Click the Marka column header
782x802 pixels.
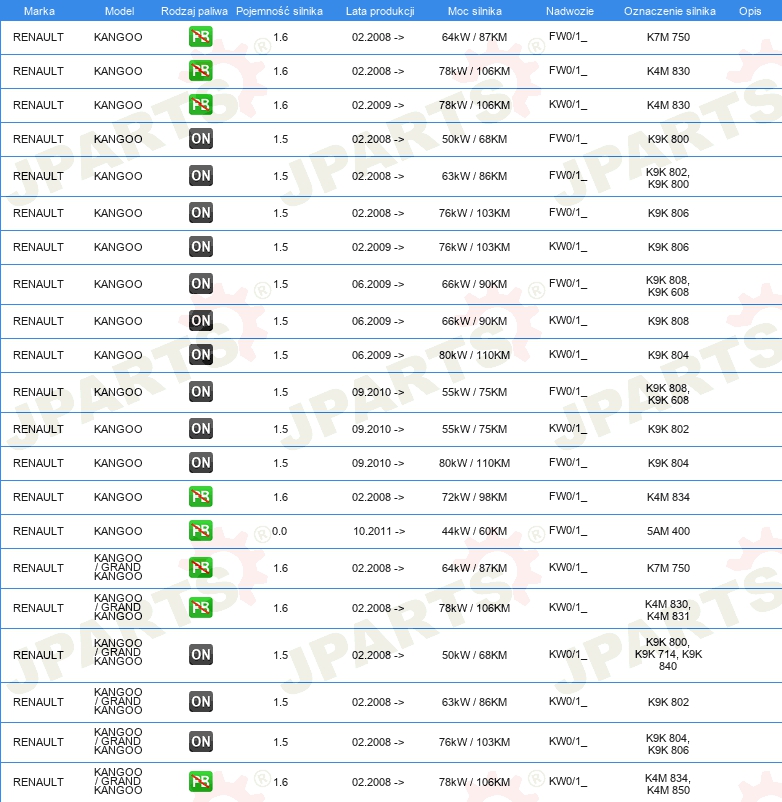pos(39,11)
